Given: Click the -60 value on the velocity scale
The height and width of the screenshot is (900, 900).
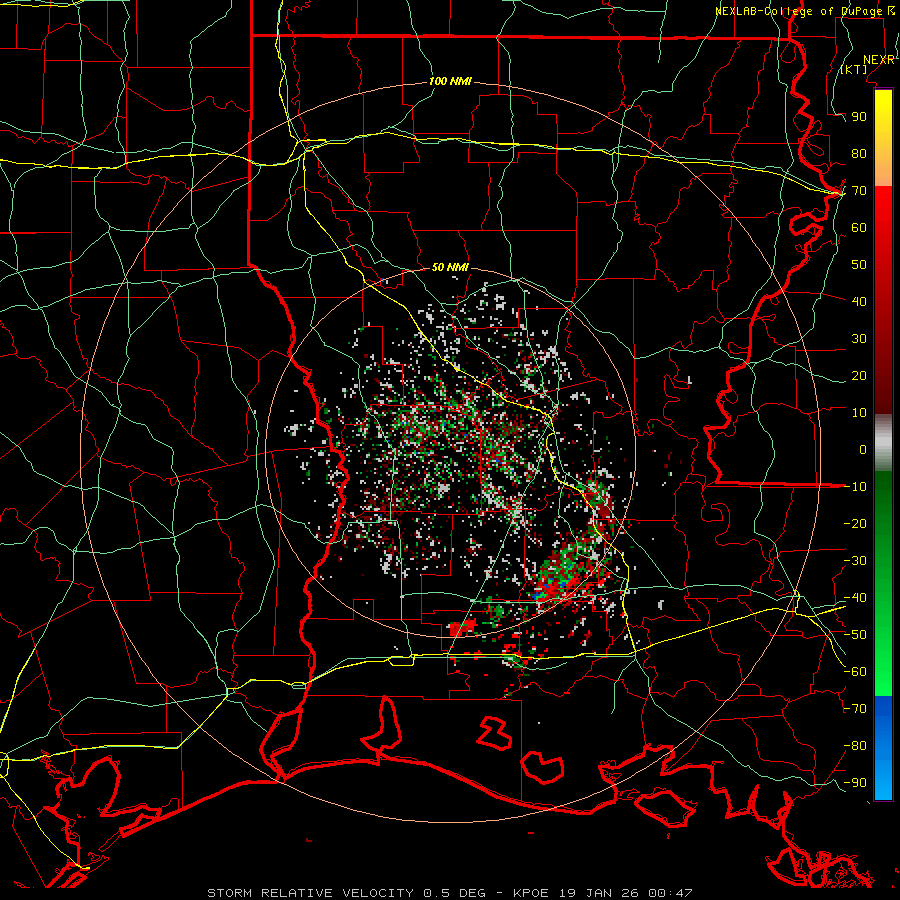Looking at the screenshot, I should point(855,672).
